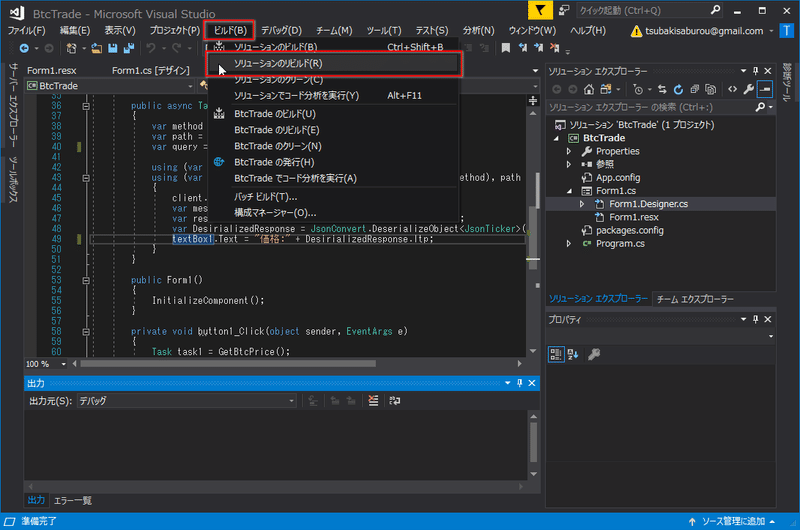Switch to チーム エクスプローラー tab
The image size is (800, 530).
tap(695, 299)
